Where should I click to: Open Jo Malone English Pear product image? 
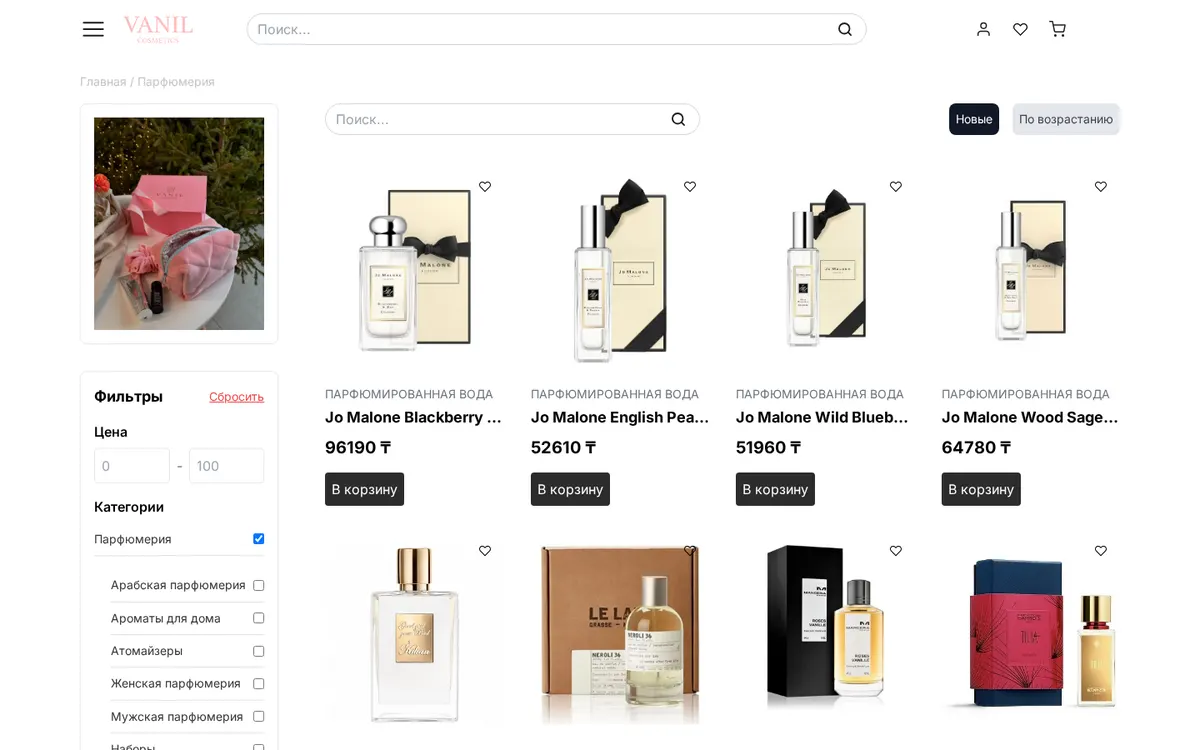[620, 270]
